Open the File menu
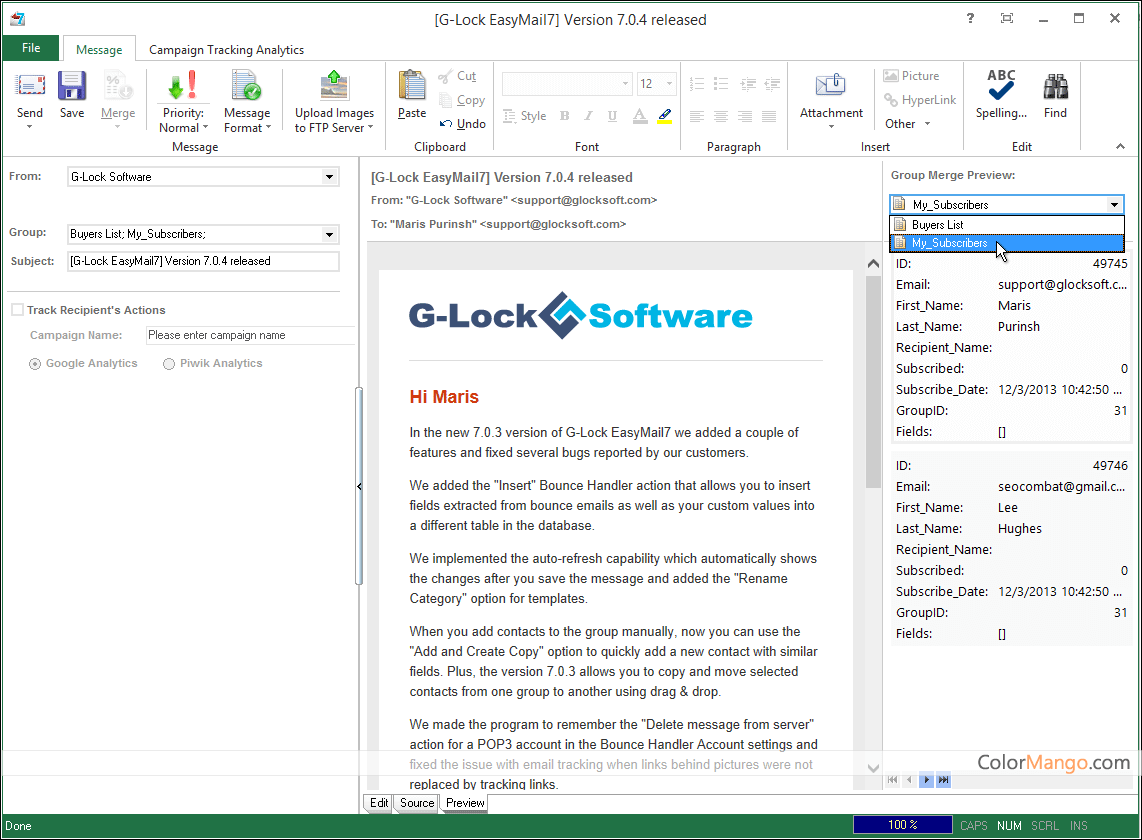 [x=31, y=48]
